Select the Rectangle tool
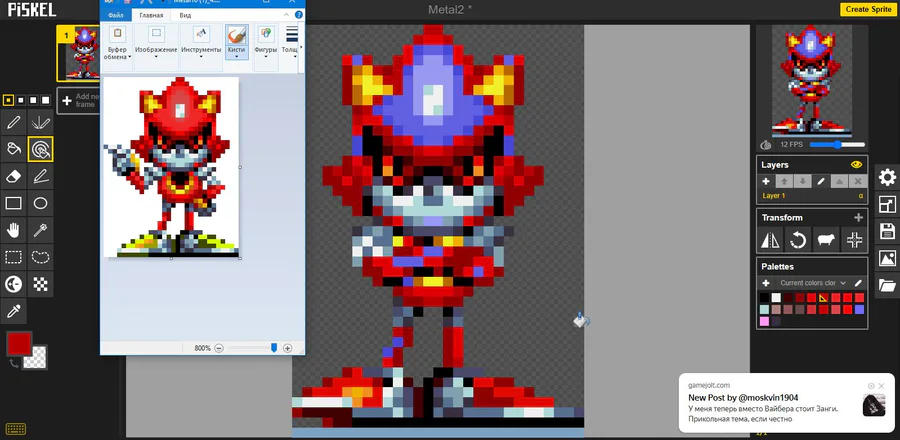 (x=14, y=203)
